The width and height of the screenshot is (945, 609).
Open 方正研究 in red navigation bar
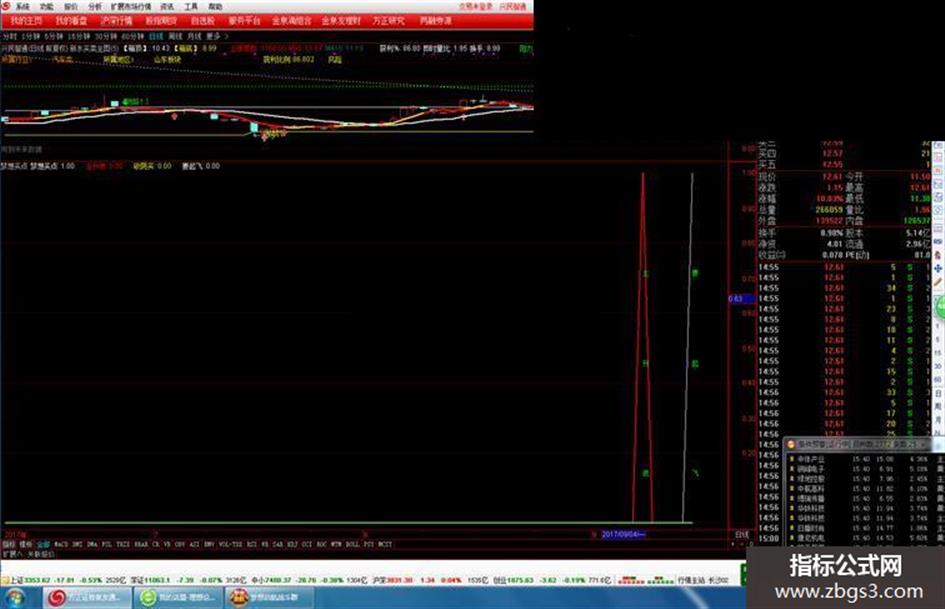pyautogui.click(x=388, y=21)
